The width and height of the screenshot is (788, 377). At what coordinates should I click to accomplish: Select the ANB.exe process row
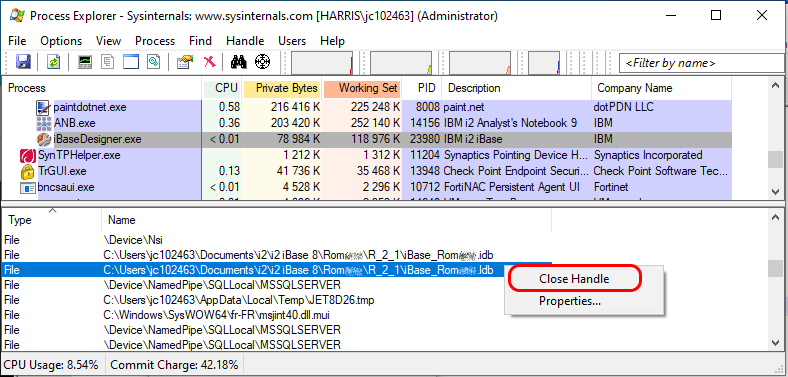[x=367, y=123]
